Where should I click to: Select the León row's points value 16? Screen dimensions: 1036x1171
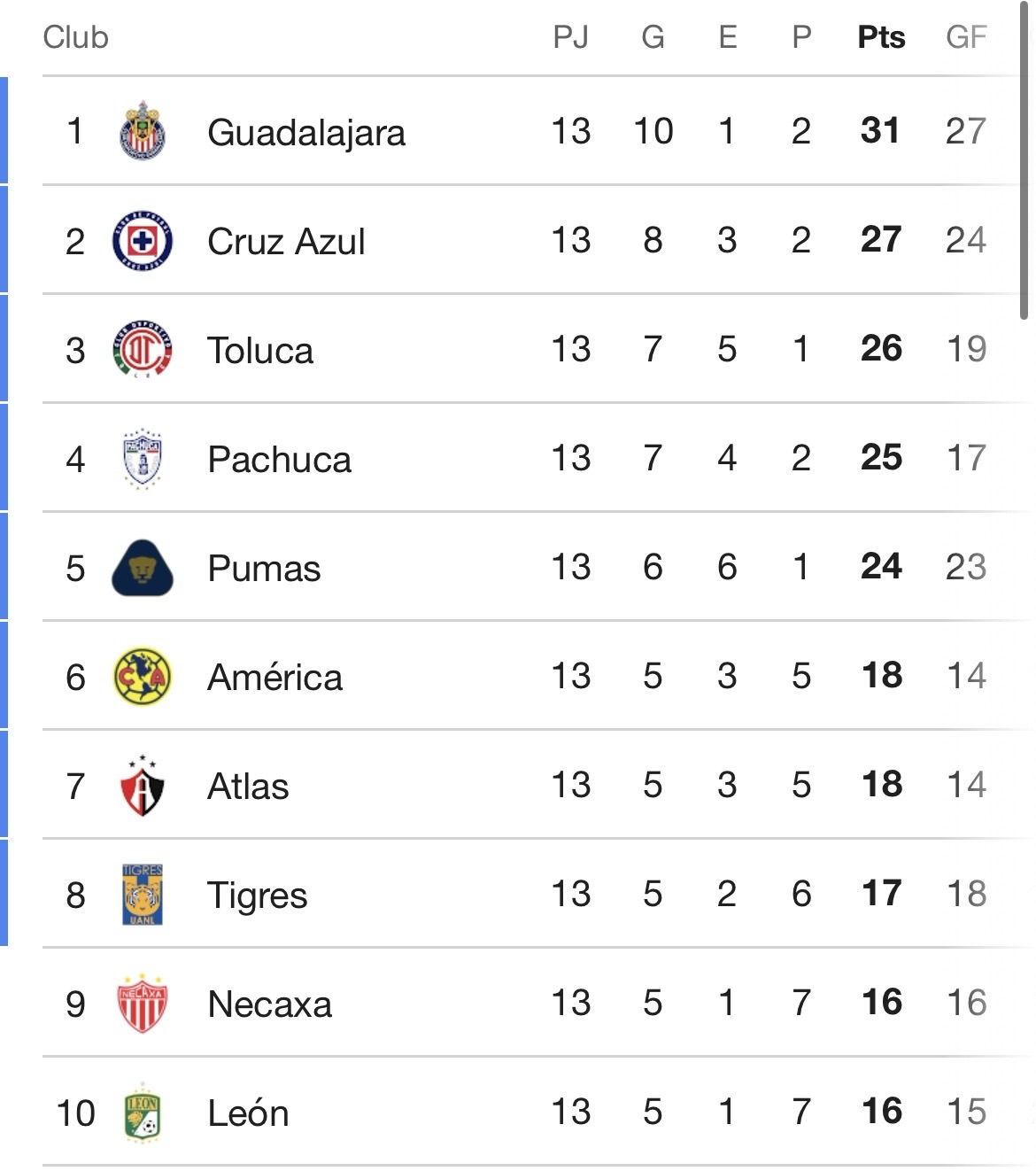pyautogui.click(x=881, y=1112)
